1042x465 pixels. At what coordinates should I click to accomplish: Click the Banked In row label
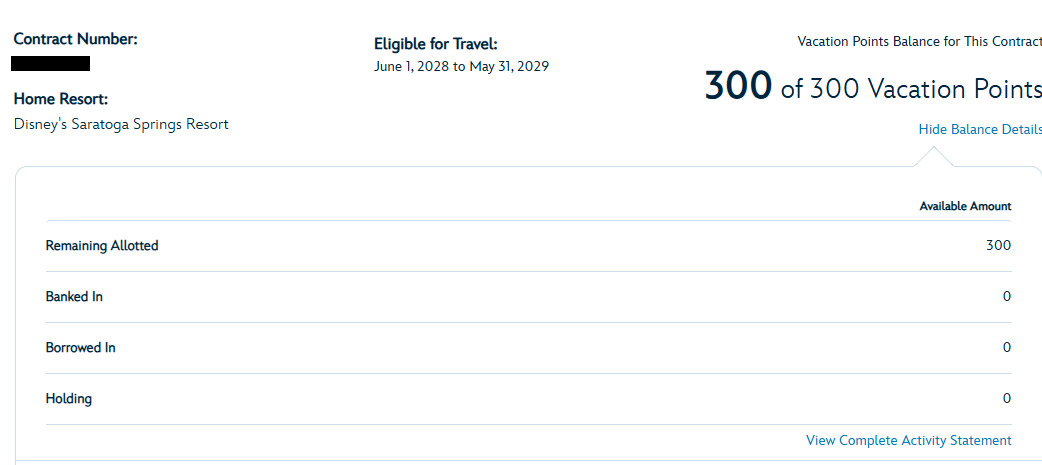click(x=74, y=297)
